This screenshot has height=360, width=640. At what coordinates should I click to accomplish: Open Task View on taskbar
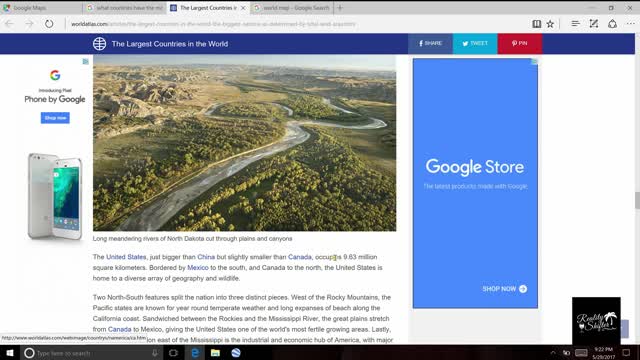coord(173,353)
